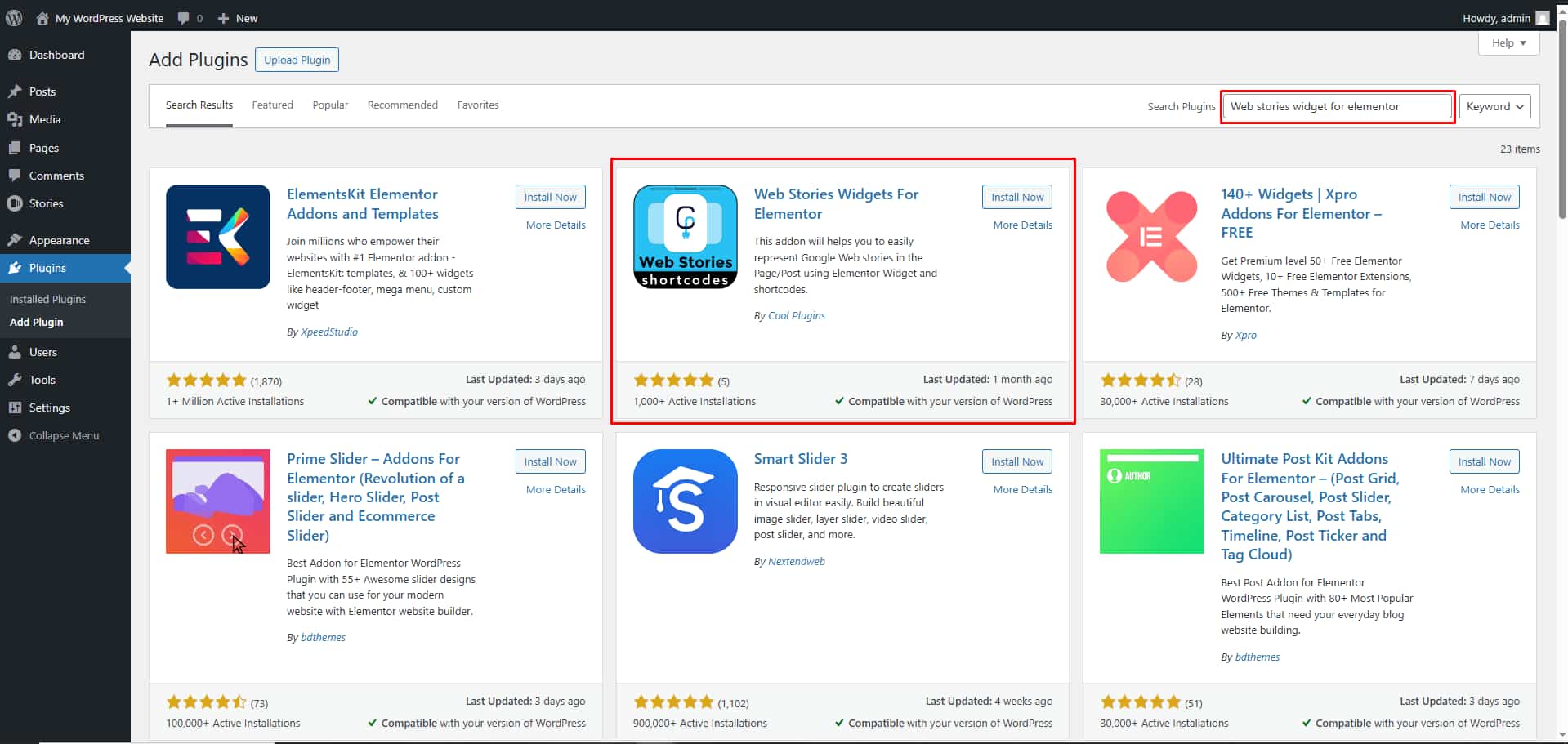Open the Howdy, admin account menu
The image size is (1568, 744).
coord(1505,18)
